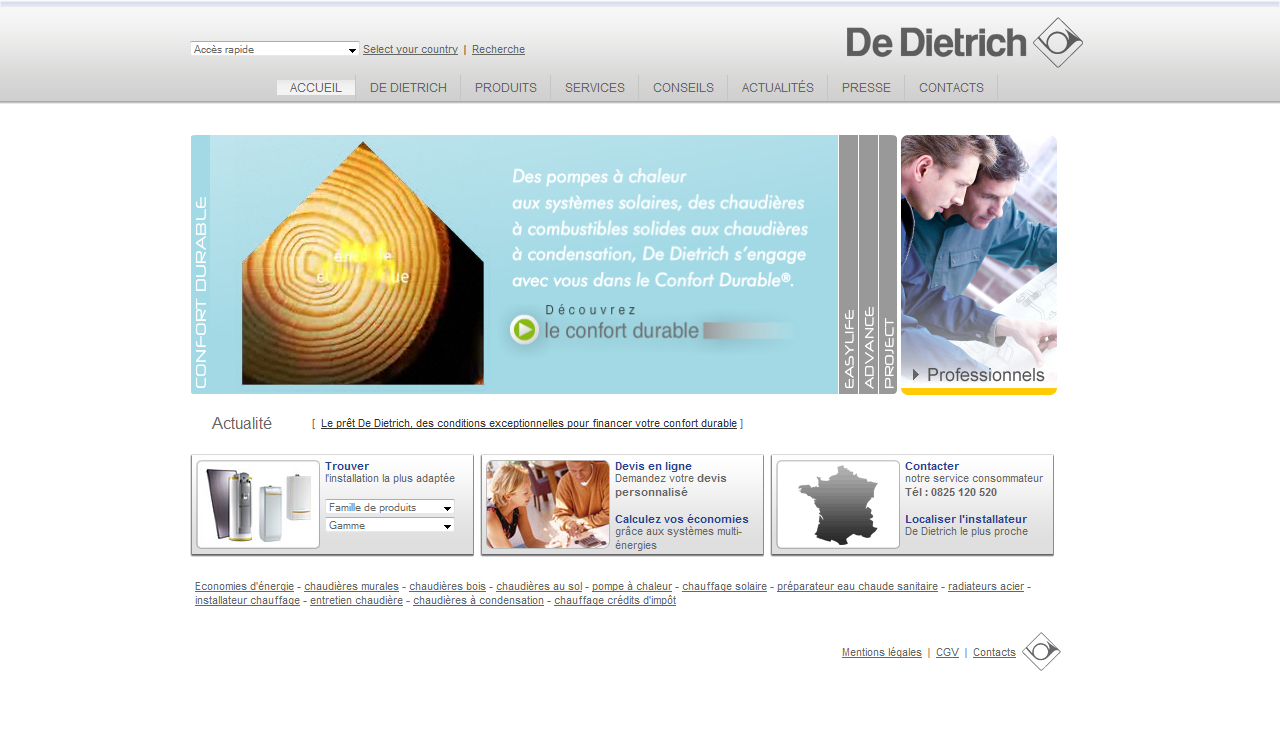Click the Recherche link
The height and width of the screenshot is (735, 1280).
498,50
